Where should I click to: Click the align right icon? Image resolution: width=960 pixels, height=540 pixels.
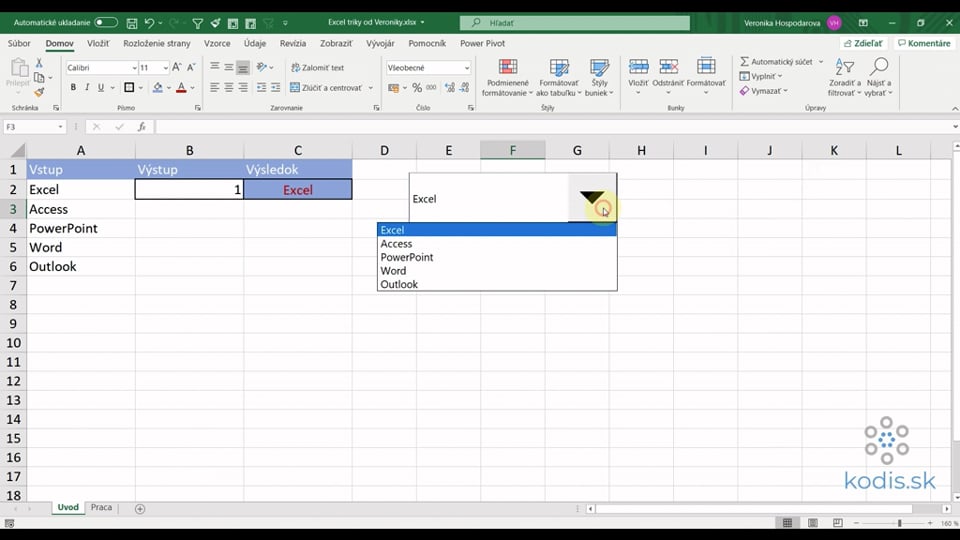(x=243, y=88)
